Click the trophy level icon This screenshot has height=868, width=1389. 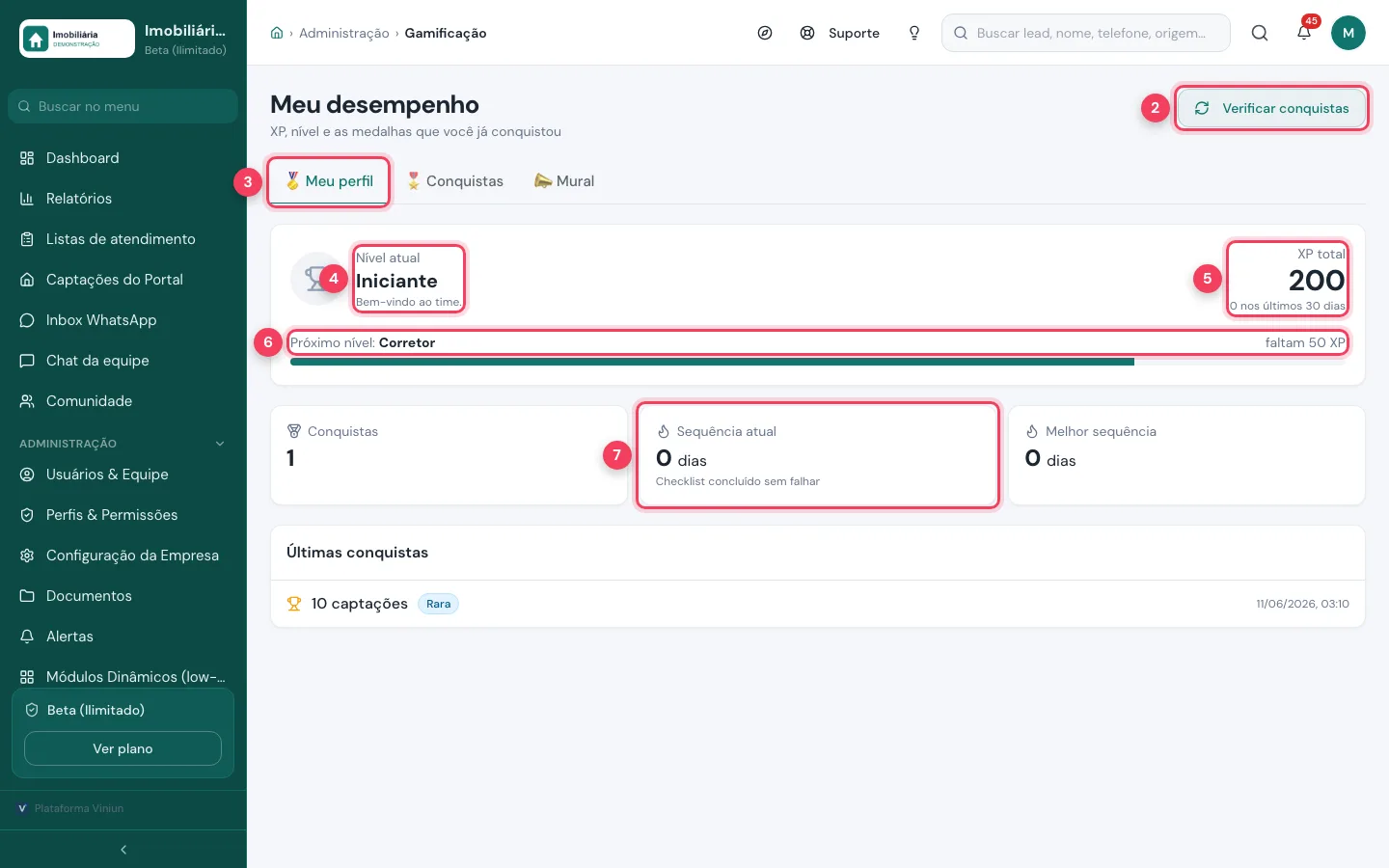pyautogui.click(x=316, y=280)
